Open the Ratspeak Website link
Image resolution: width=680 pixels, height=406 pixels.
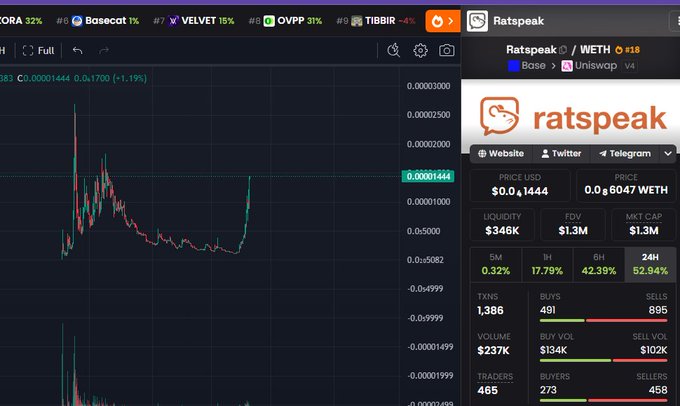501,154
